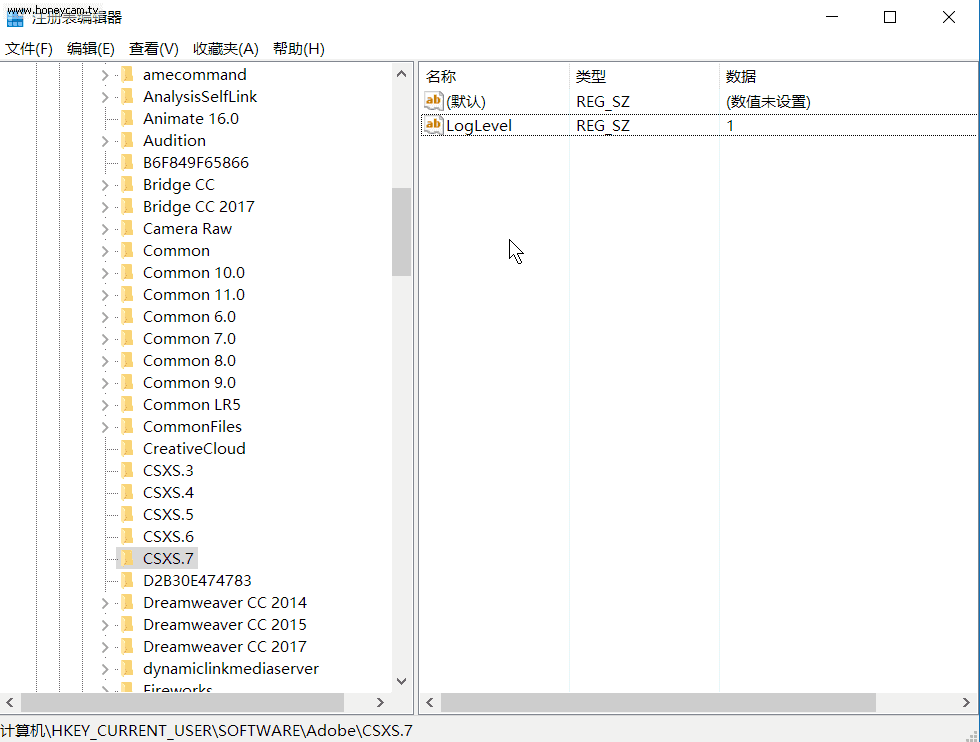Image resolution: width=980 pixels, height=742 pixels.
Task: Click the CSXS.5 folder icon
Action: 127,514
